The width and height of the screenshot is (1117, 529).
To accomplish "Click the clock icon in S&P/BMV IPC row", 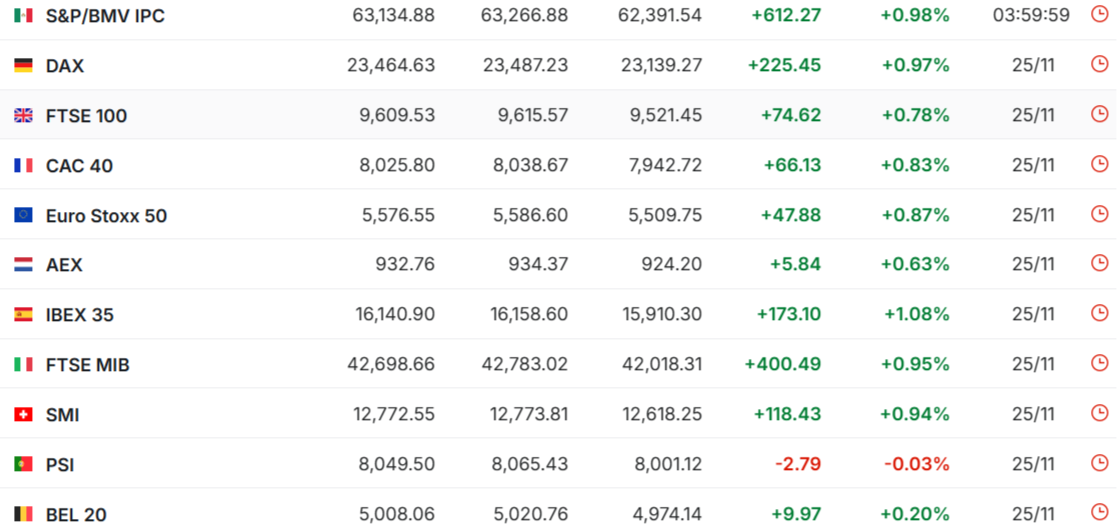I will coord(1099,14).
